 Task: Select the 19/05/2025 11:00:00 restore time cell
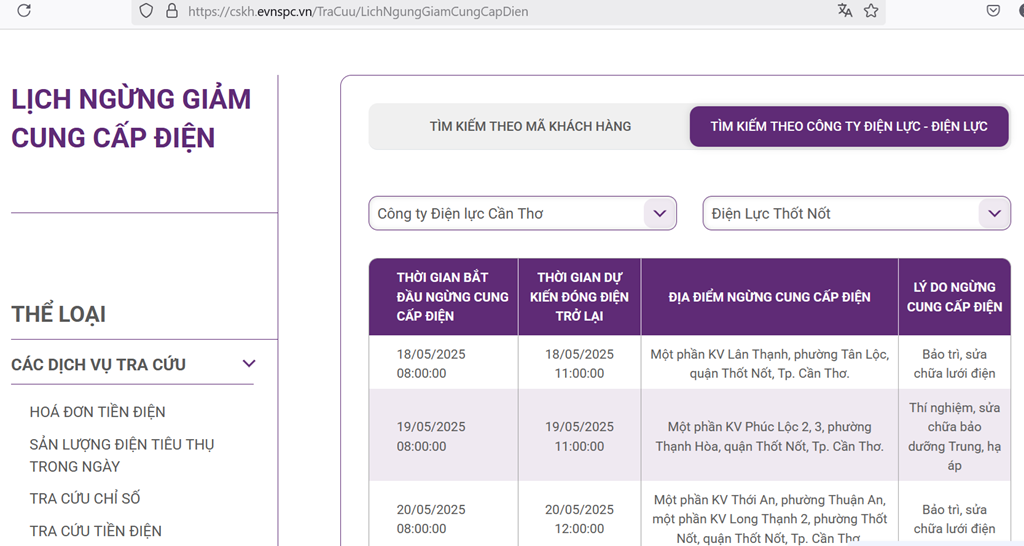[x=579, y=436]
